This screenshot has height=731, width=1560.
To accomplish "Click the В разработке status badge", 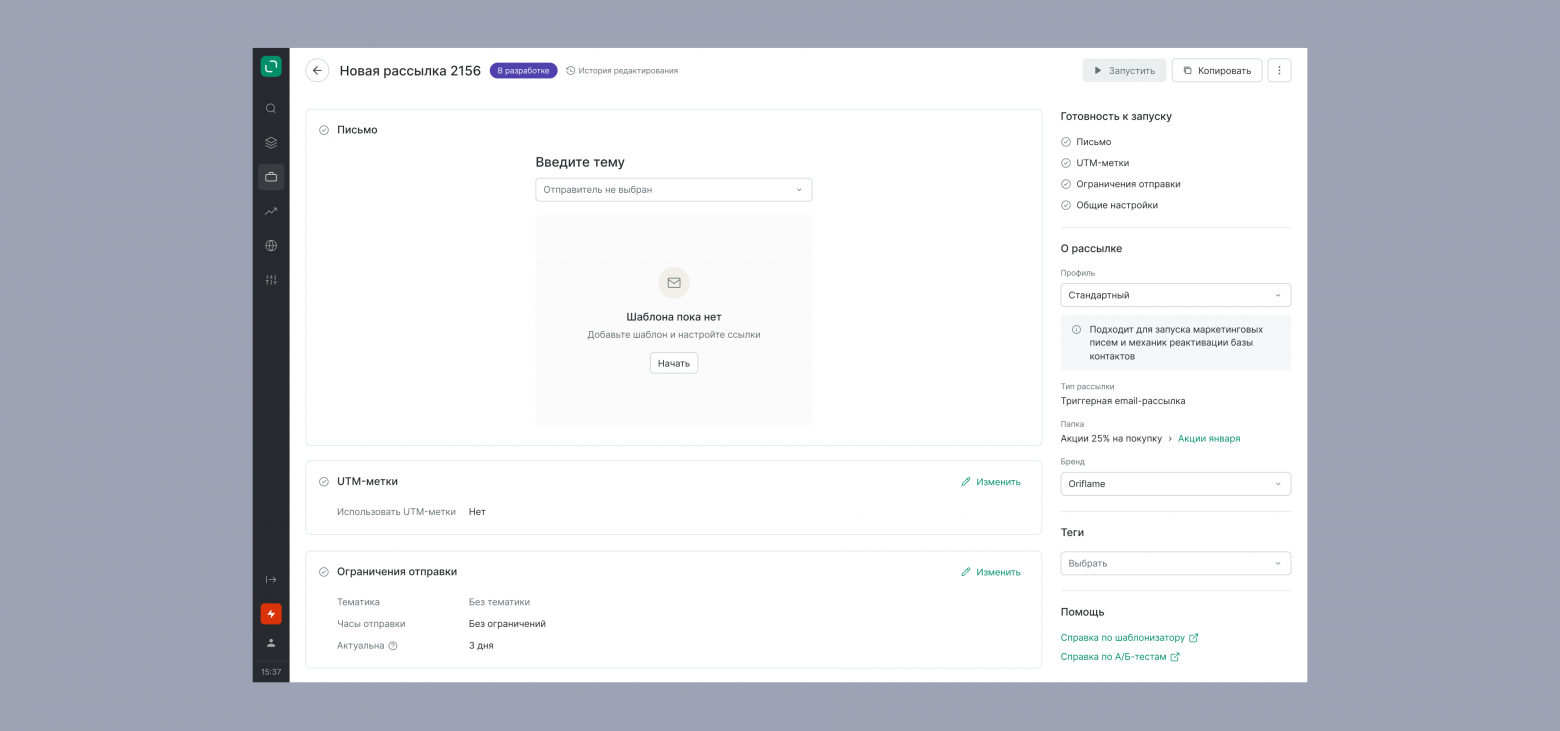I will 523,71.
